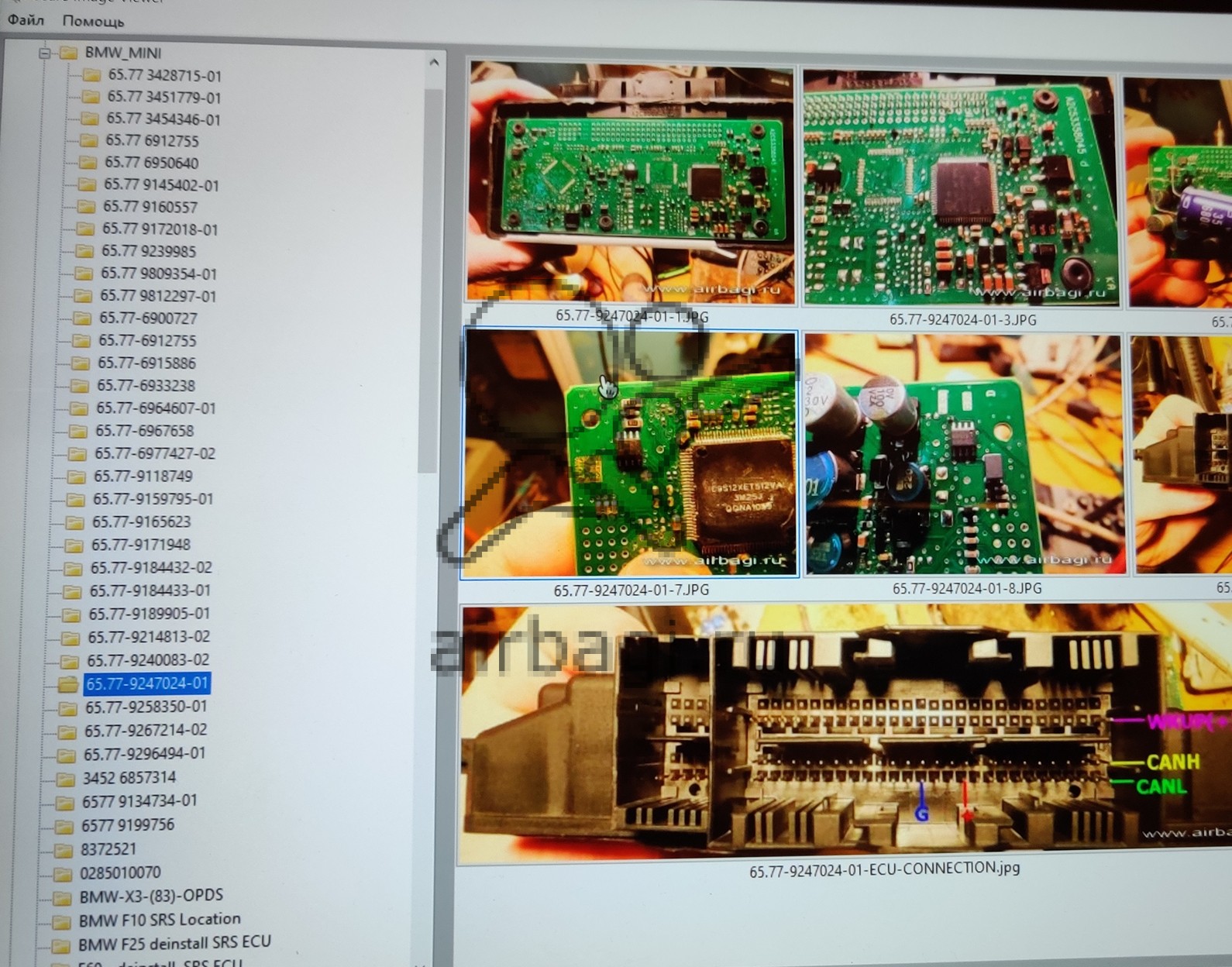Click the folder tree scrollbar up arrow
The height and width of the screenshot is (967, 1232).
(x=434, y=62)
